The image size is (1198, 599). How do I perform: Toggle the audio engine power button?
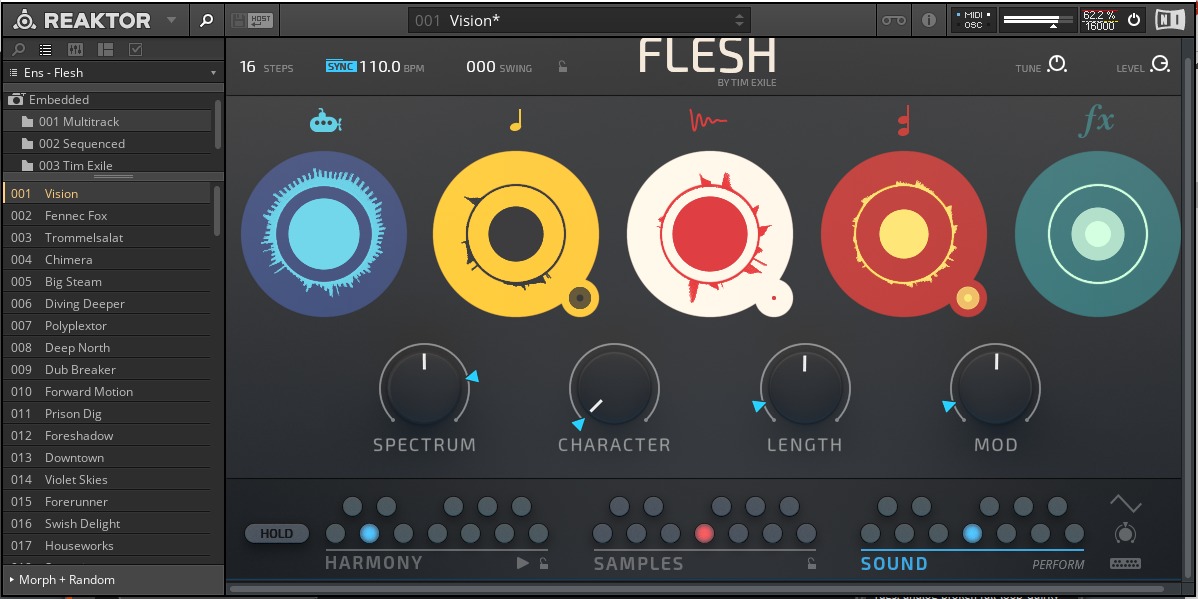coord(1134,20)
